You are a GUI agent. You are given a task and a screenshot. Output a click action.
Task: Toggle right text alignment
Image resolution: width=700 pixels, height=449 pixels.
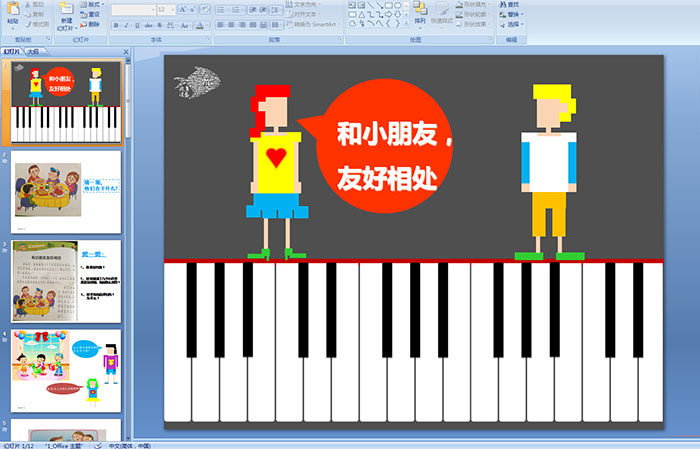pyautogui.click(x=242, y=25)
